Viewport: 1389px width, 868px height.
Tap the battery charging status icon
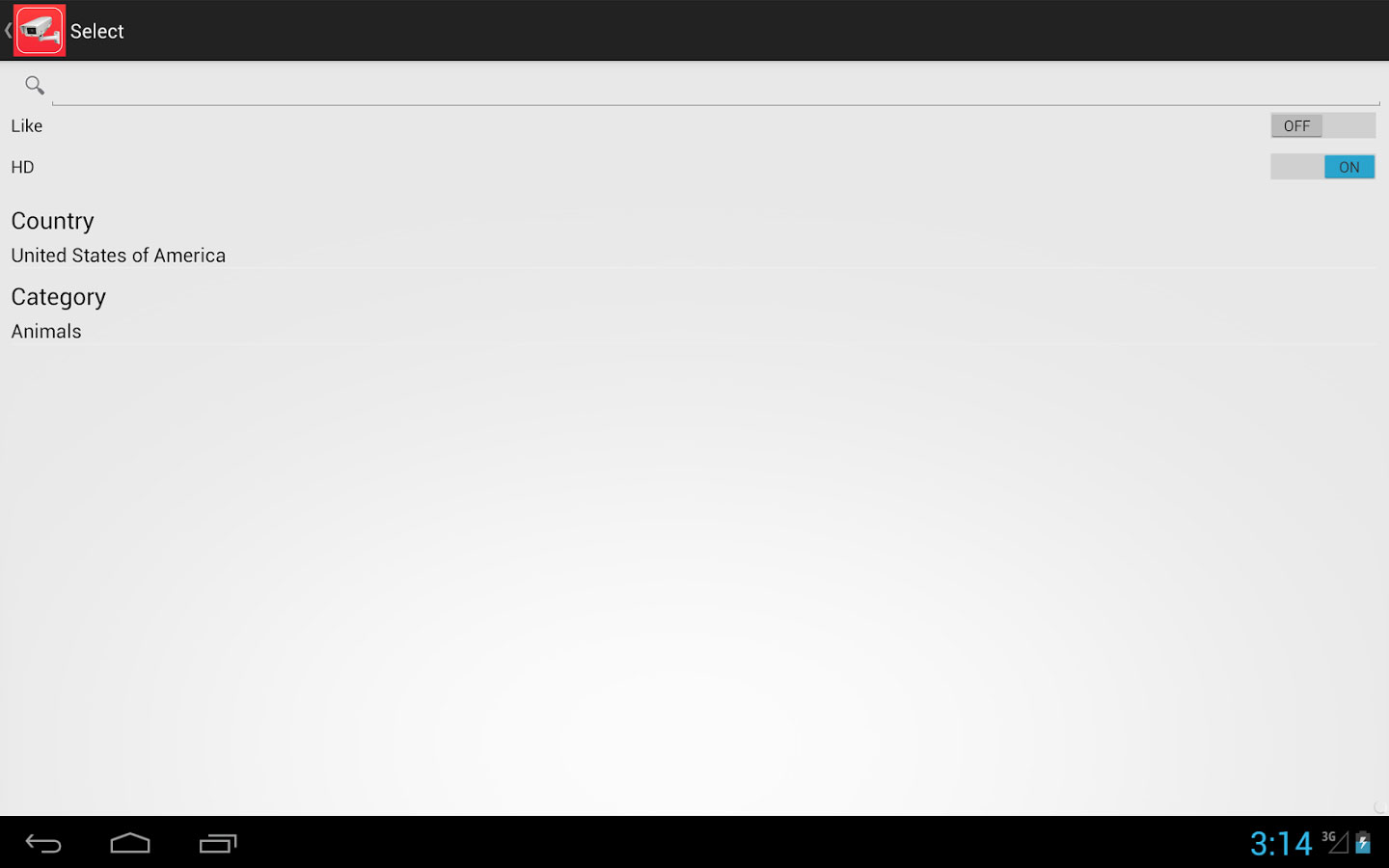[1363, 843]
